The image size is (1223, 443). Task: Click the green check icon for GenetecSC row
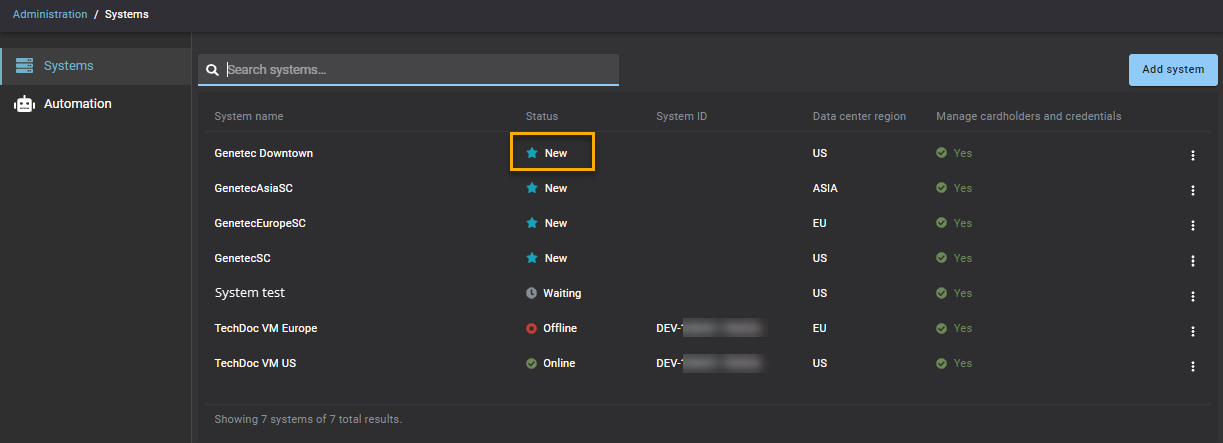(x=941, y=258)
